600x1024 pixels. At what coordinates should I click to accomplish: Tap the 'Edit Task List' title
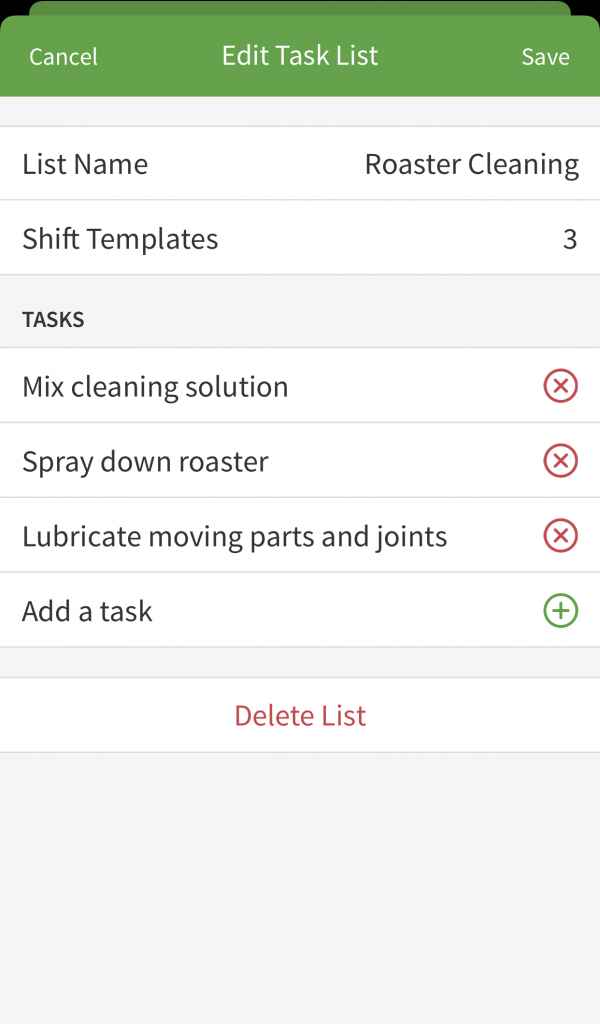pos(300,56)
